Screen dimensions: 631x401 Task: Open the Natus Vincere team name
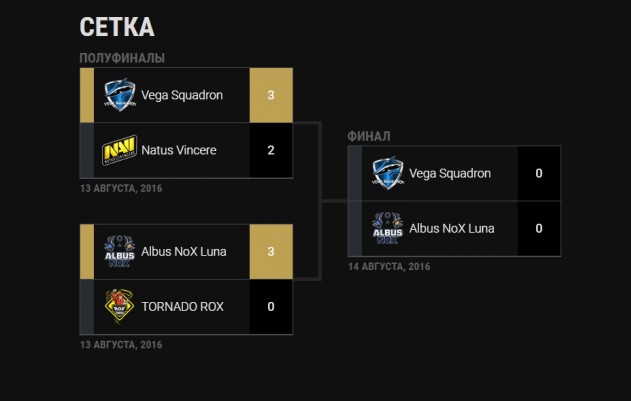point(179,150)
